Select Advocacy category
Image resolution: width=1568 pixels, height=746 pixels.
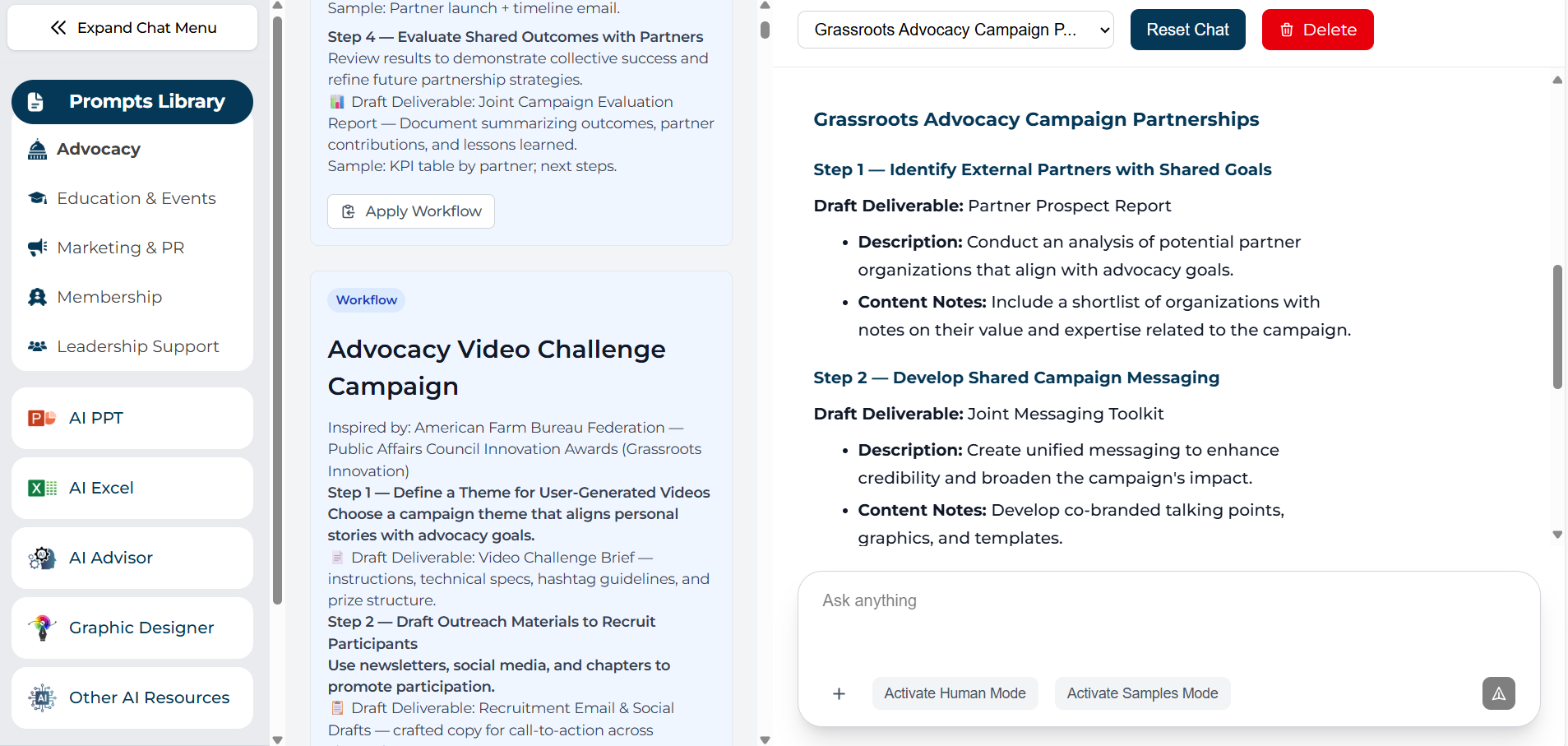pyautogui.click(x=132, y=149)
